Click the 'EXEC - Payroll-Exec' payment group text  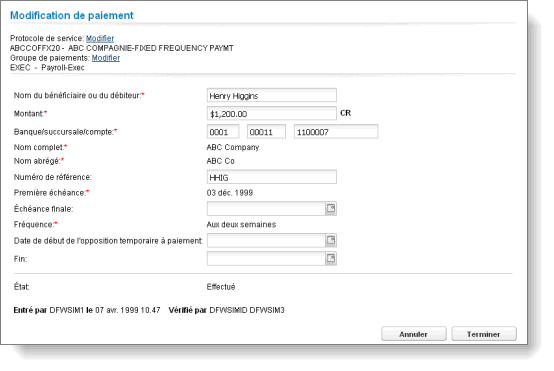pos(47,68)
